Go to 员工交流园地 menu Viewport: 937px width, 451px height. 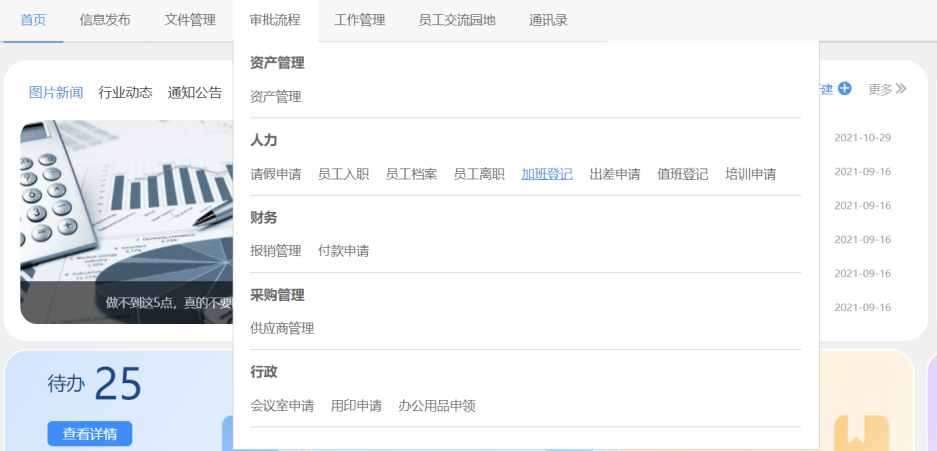pyautogui.click(x=457, y=19)
